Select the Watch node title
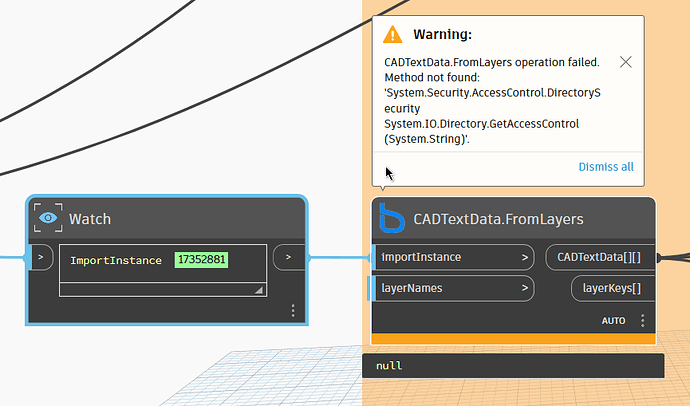The width and height of the screenshot is (690, 406). [90, 219]
